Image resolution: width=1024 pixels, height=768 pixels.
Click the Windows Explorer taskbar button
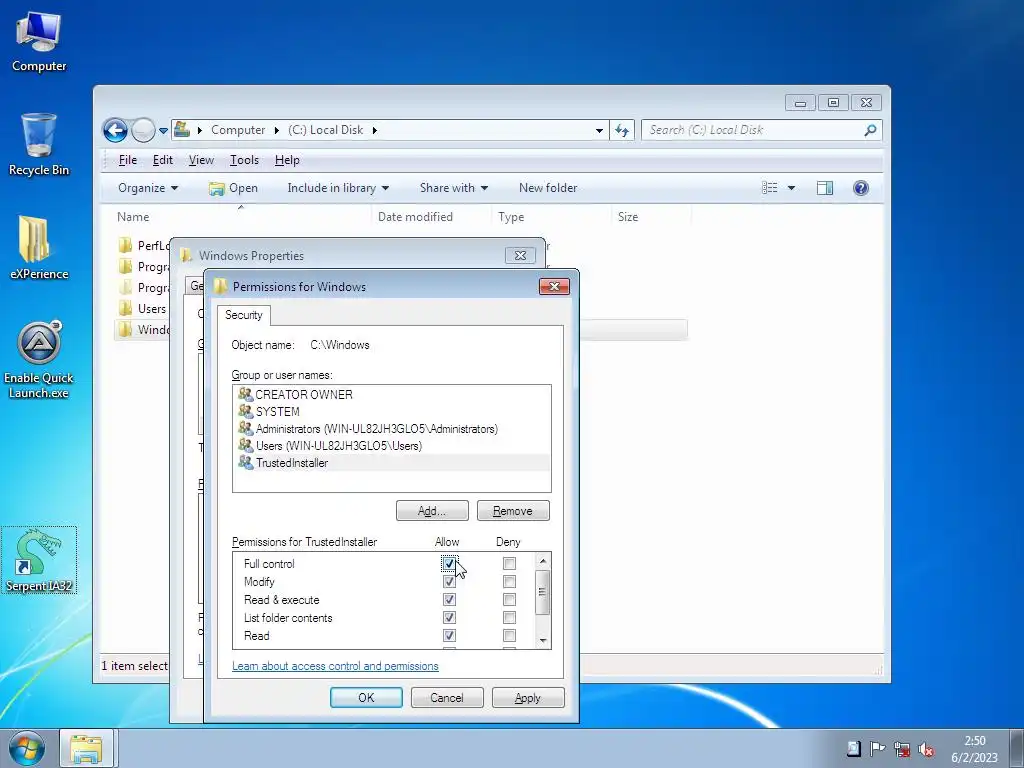(x=86, y=748)
